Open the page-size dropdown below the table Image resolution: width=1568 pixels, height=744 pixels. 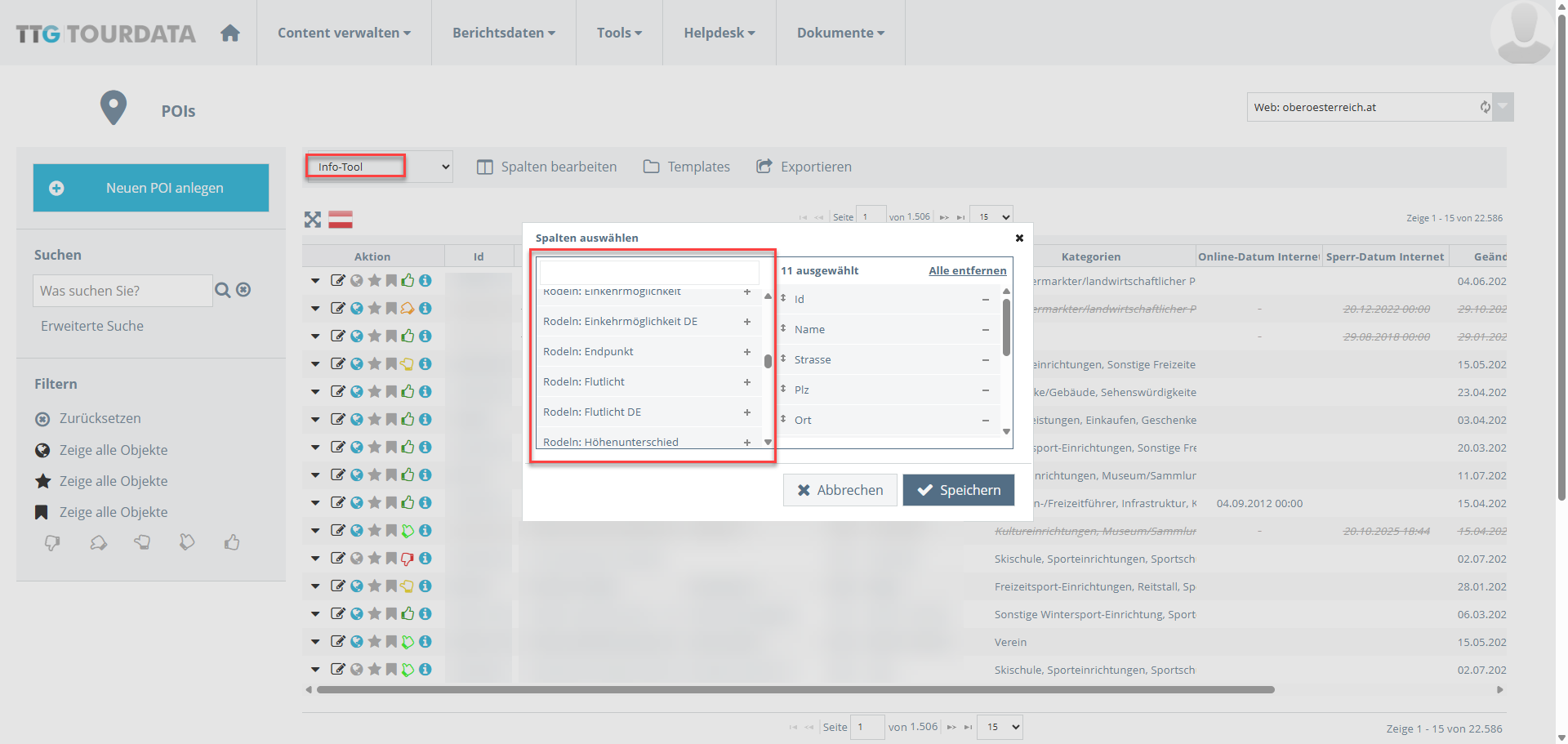coord(1000,727)
